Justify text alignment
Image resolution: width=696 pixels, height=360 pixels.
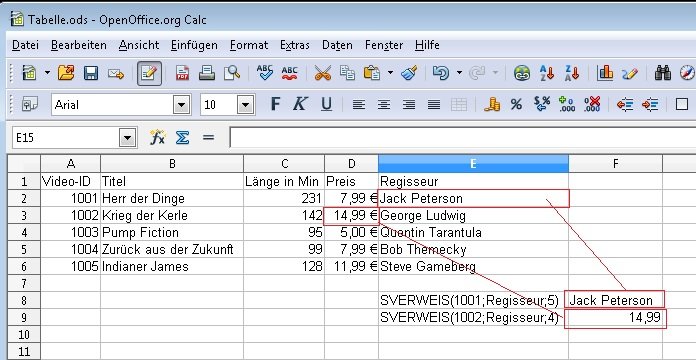(434, 105)
